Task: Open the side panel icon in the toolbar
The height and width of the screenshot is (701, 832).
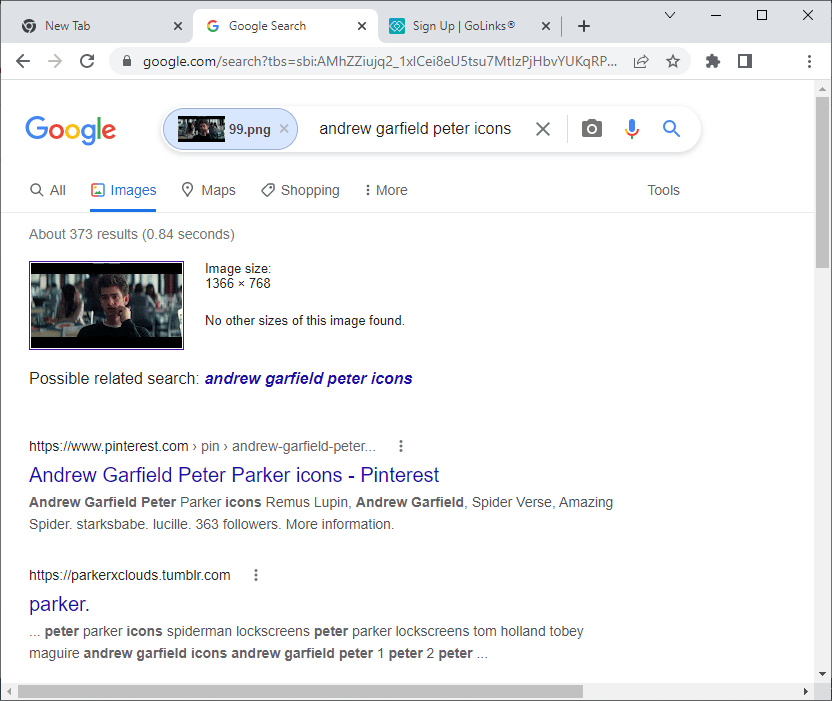Action: [744, 61]
